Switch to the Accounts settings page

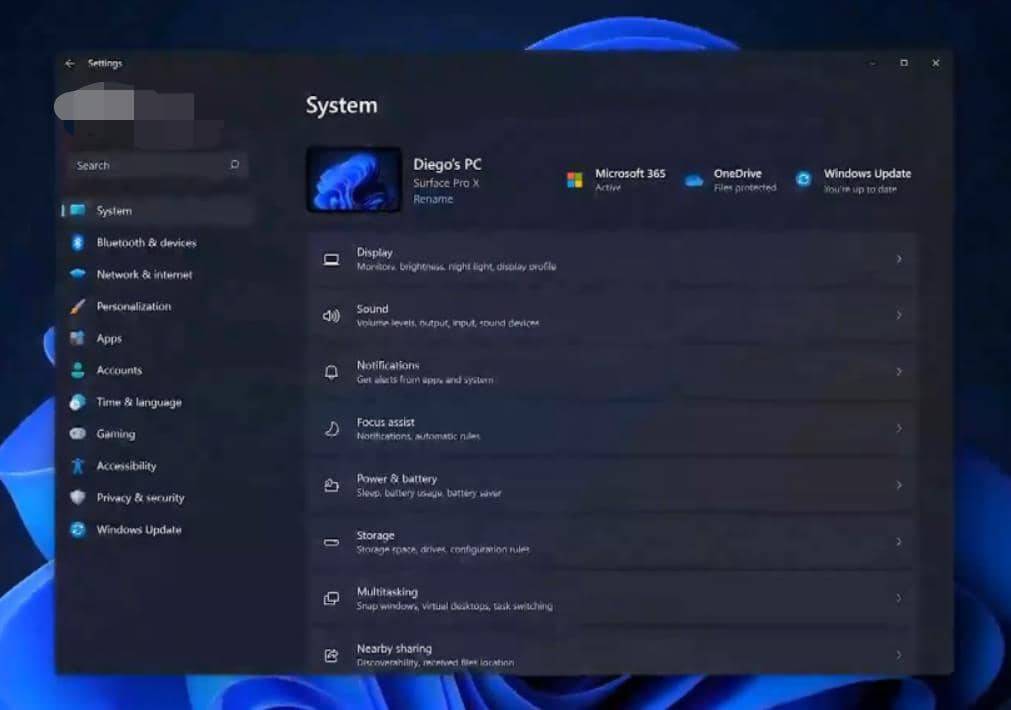(119, 371)
